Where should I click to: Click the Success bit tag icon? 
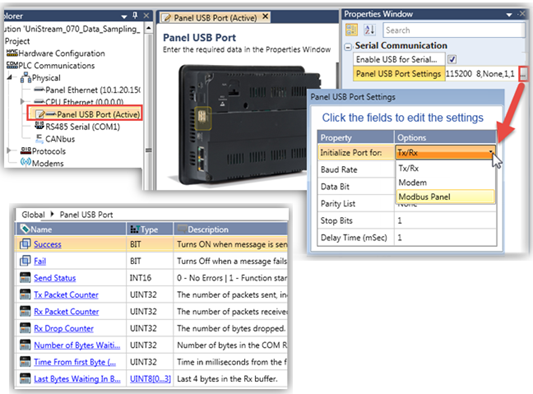[25, 244]
